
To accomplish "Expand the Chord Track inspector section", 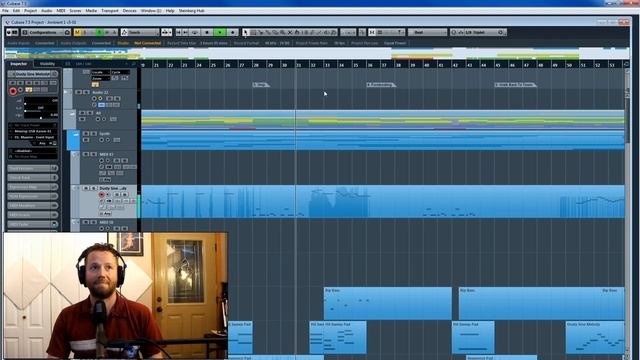I will [x=33, y=178].
